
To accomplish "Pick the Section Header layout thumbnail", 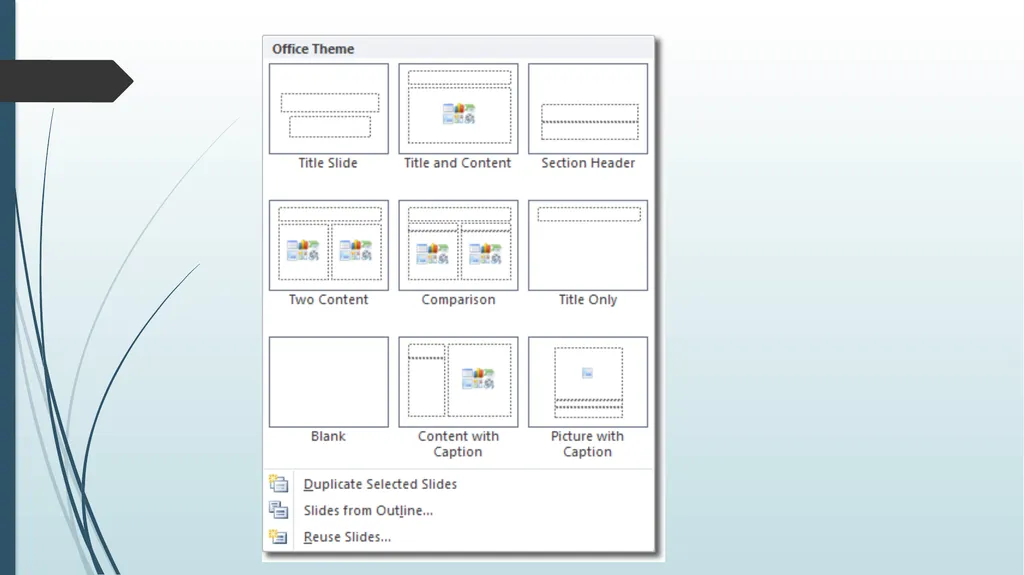I will (x=588, y=108).
